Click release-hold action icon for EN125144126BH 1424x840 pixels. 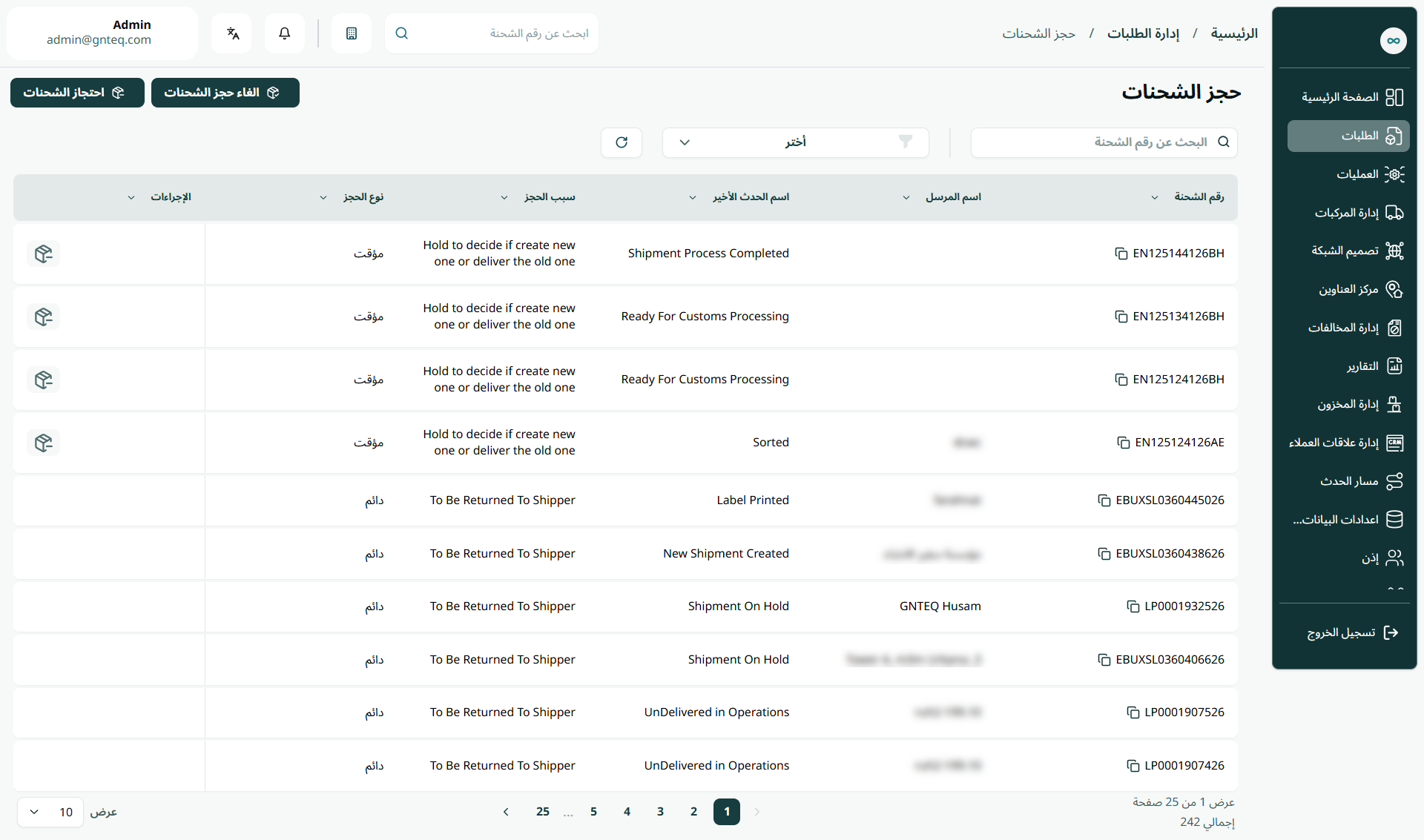tap(44, 254)
